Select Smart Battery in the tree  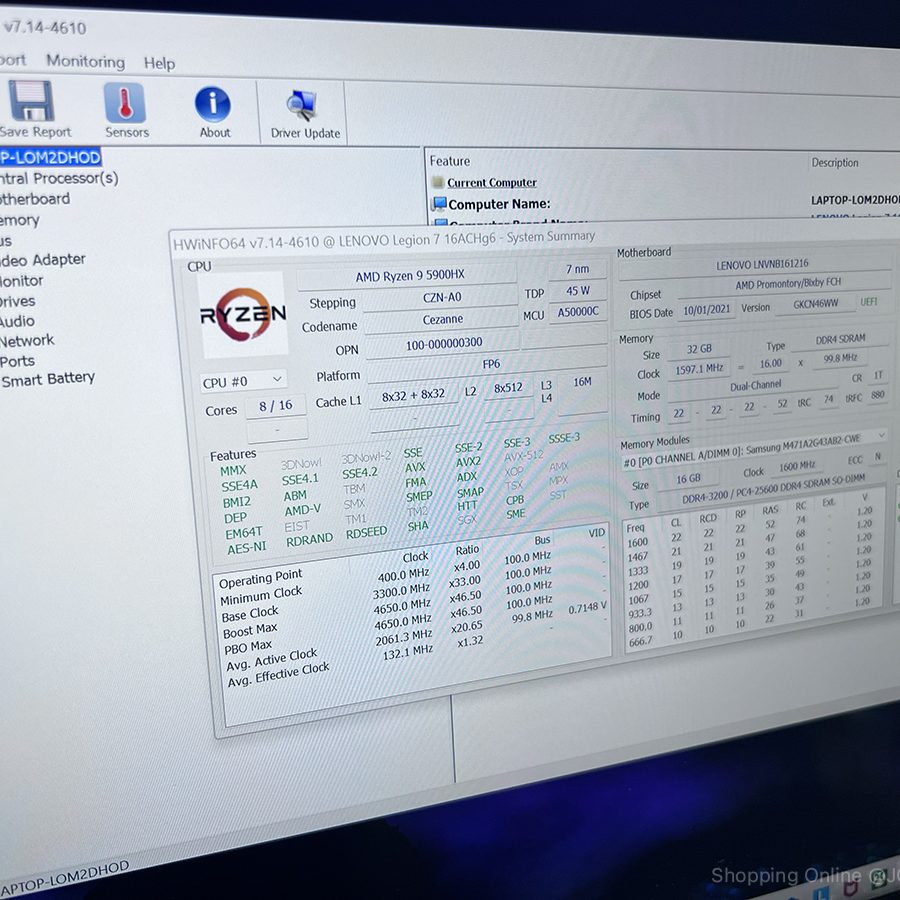coord(48,379)
